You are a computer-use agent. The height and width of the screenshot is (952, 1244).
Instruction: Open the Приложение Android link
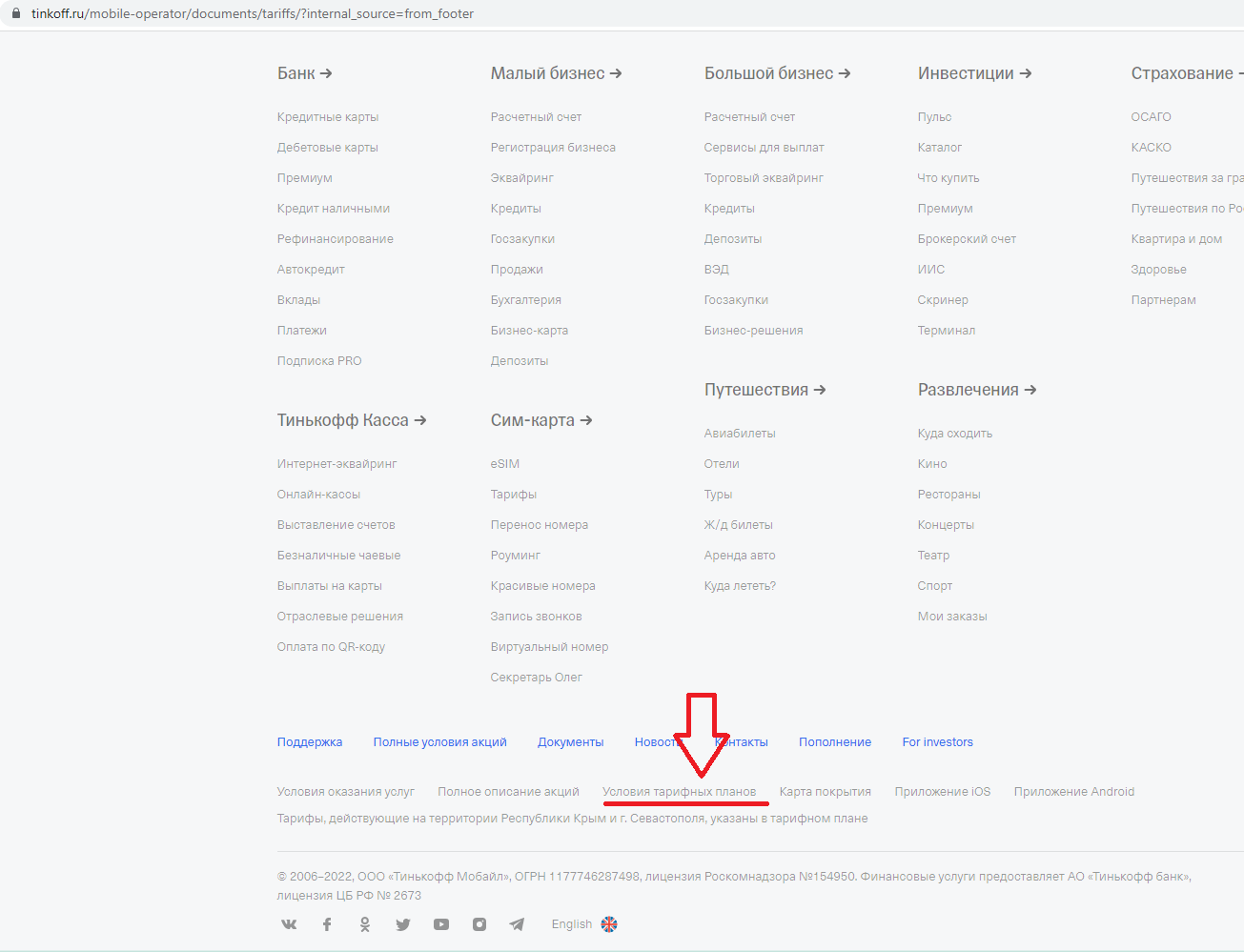point(1074,792)
